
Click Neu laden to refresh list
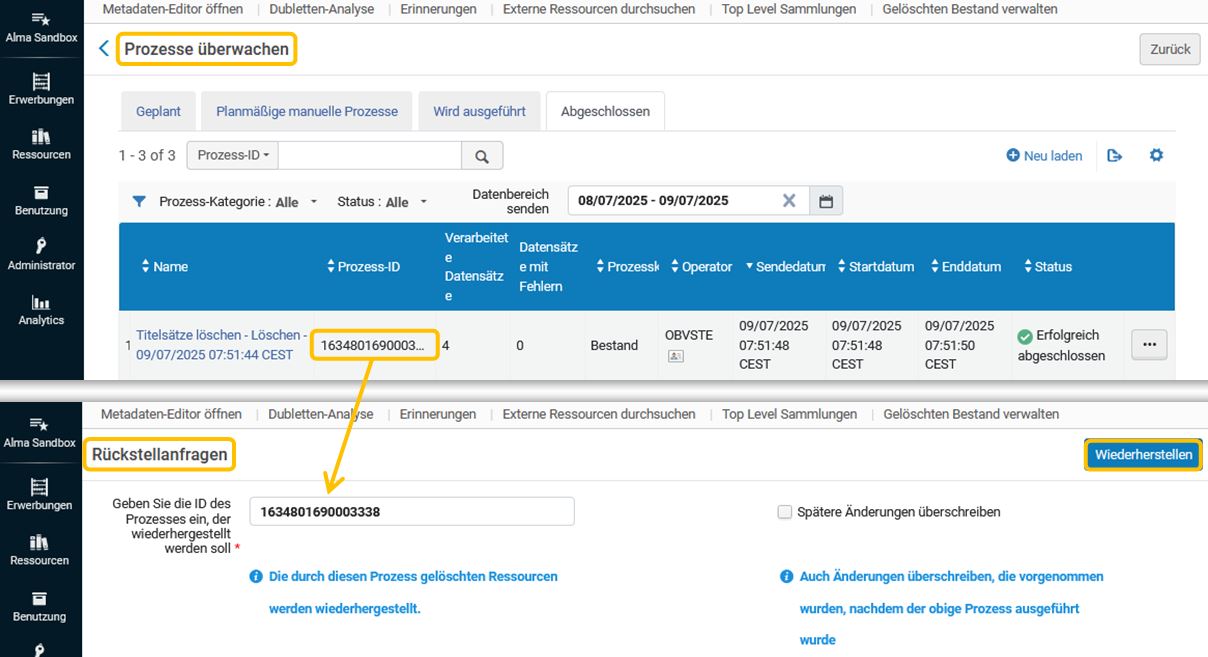click(1044, 156)
